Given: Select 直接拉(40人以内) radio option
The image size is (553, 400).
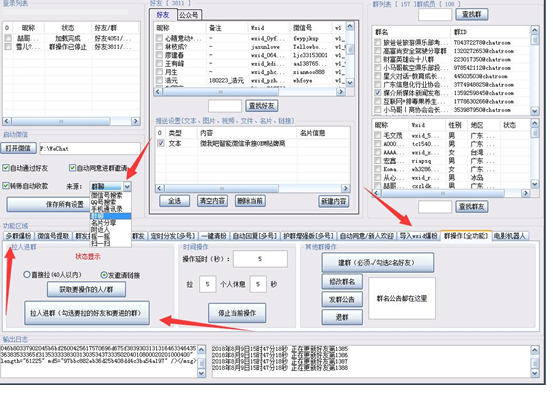Looking at the screenshot, I should coord(26,274).
